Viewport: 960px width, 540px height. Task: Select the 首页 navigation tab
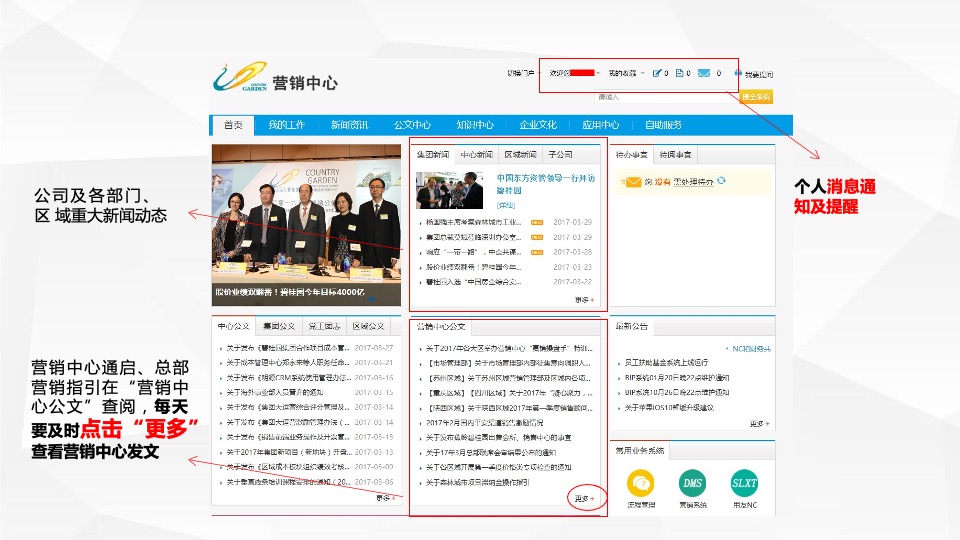coord(233,125)
